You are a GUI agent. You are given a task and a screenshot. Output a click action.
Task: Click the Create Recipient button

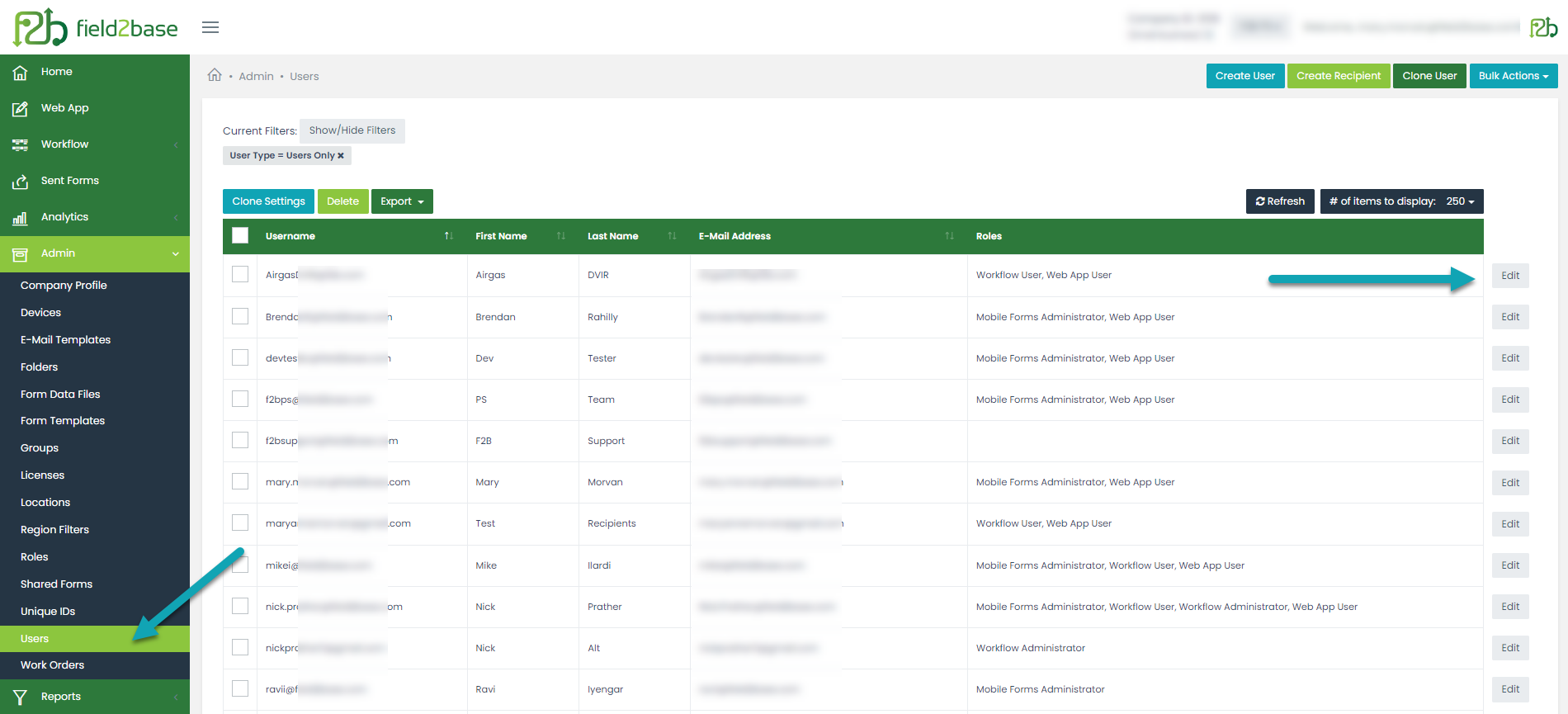tap(1339, 76)
